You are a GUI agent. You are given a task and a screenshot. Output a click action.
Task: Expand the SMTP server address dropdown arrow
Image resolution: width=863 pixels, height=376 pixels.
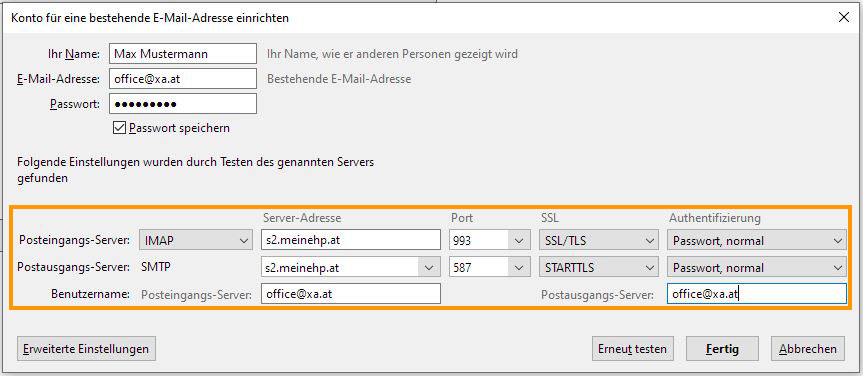tap(429, 268)
